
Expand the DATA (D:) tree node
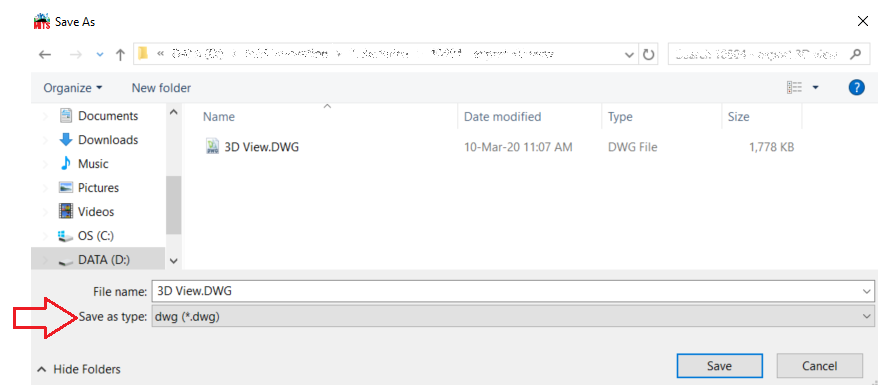tap(45, 260)
